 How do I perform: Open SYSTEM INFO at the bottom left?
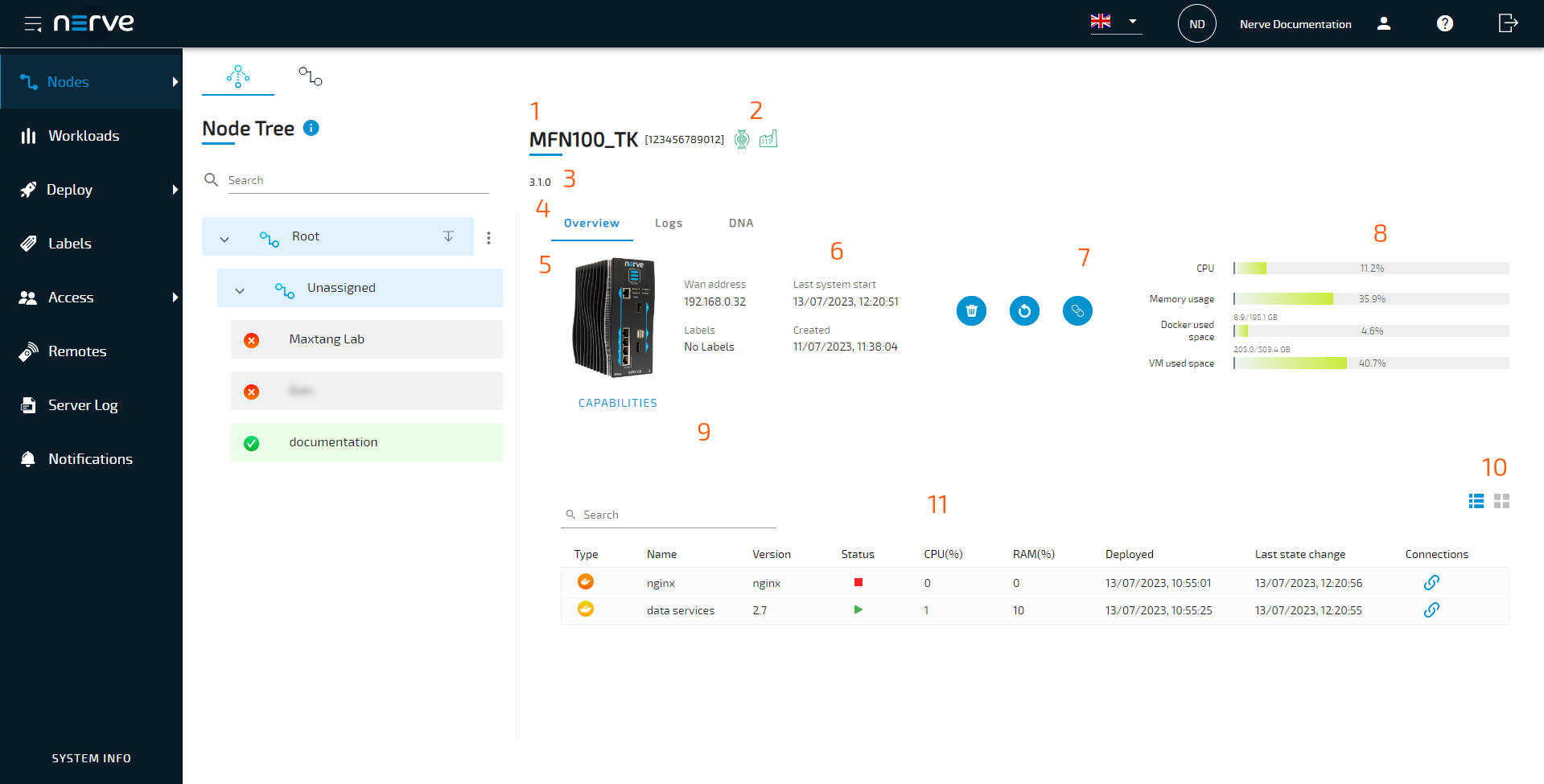(91, 757)
